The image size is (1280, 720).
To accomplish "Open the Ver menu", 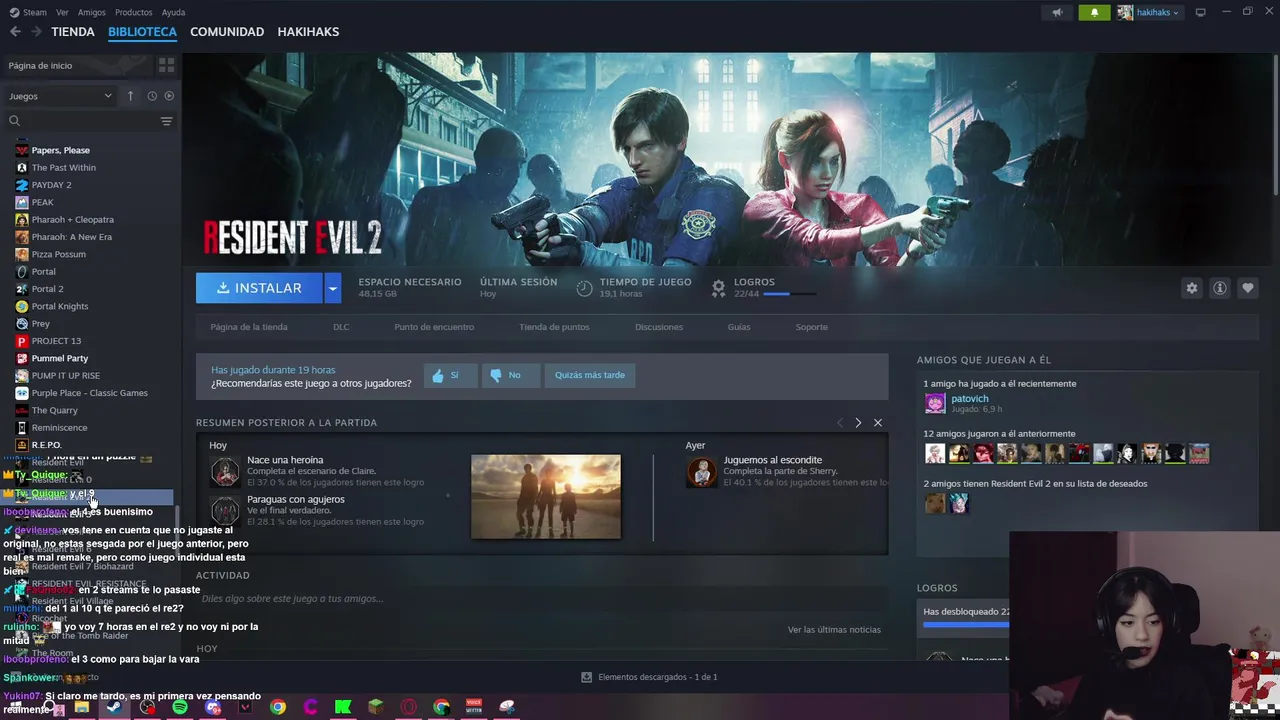I will click(x=62, y=12).
